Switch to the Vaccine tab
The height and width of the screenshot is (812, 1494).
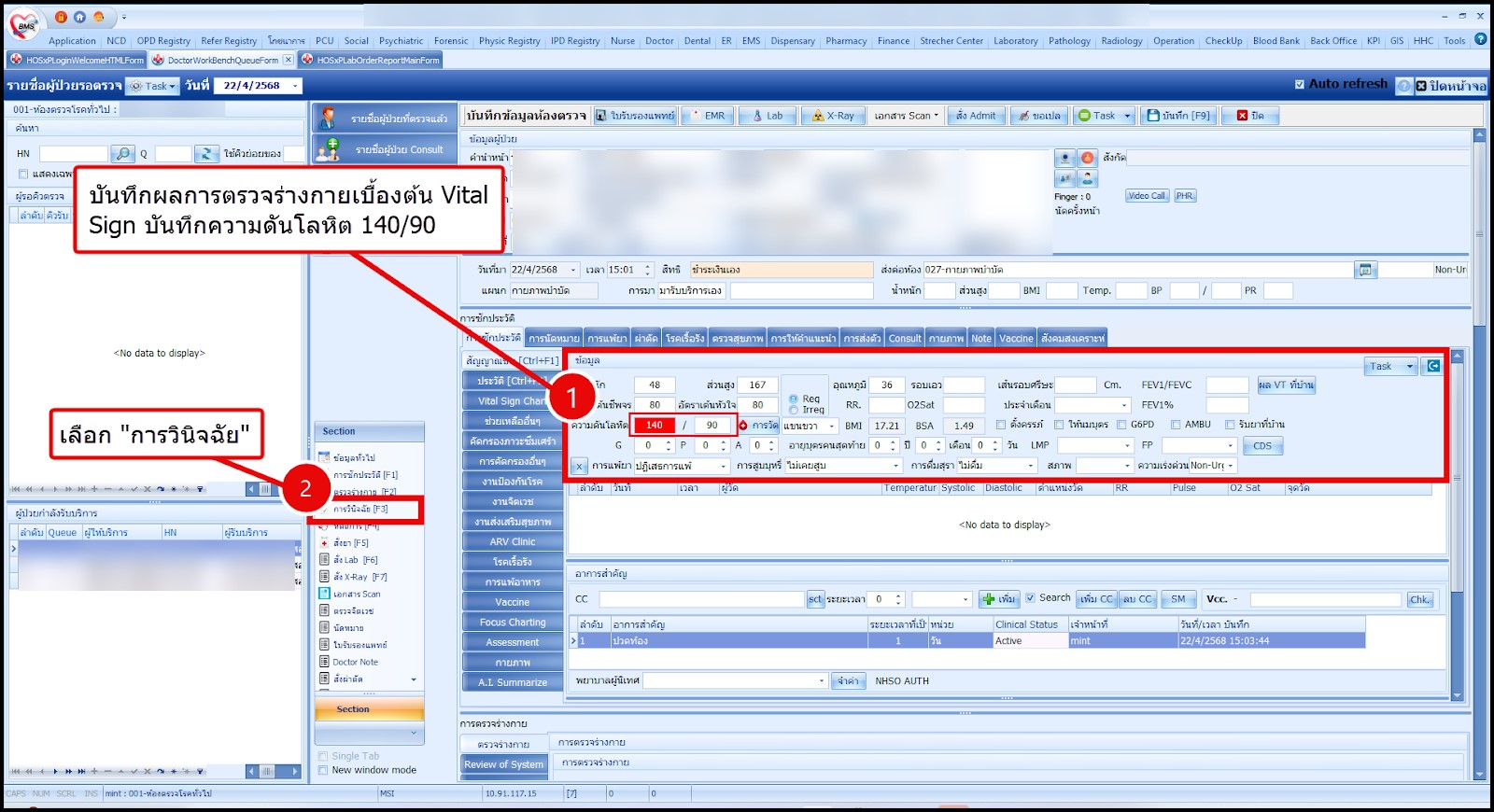pos(1016,338)
